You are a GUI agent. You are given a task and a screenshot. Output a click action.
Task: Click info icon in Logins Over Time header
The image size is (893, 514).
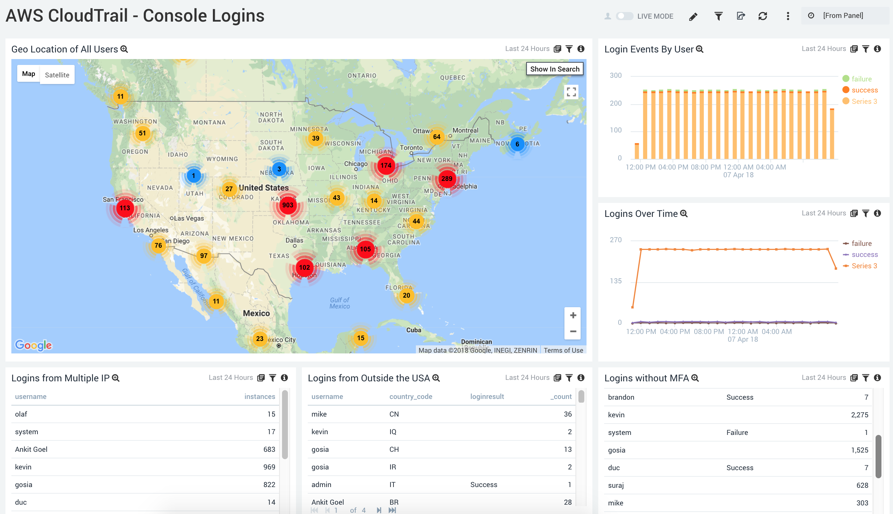[x=878, y=213]
